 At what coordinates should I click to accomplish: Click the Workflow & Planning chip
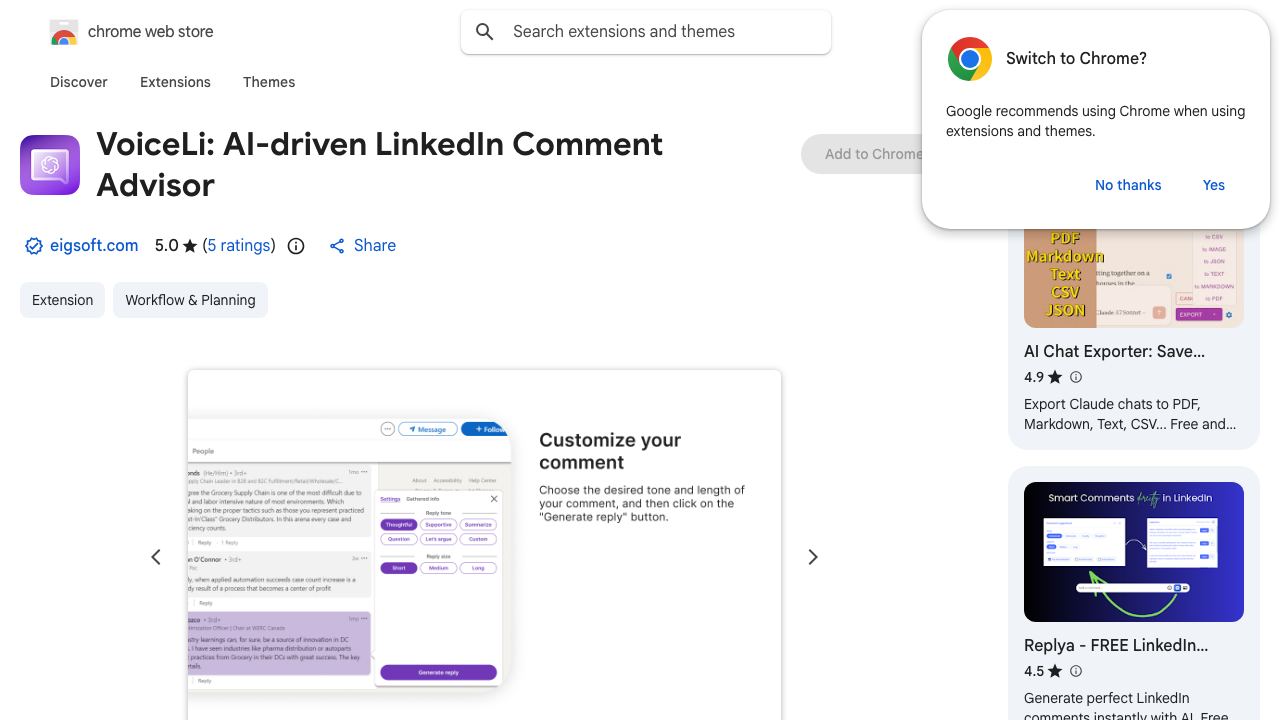tap(190, 300)
